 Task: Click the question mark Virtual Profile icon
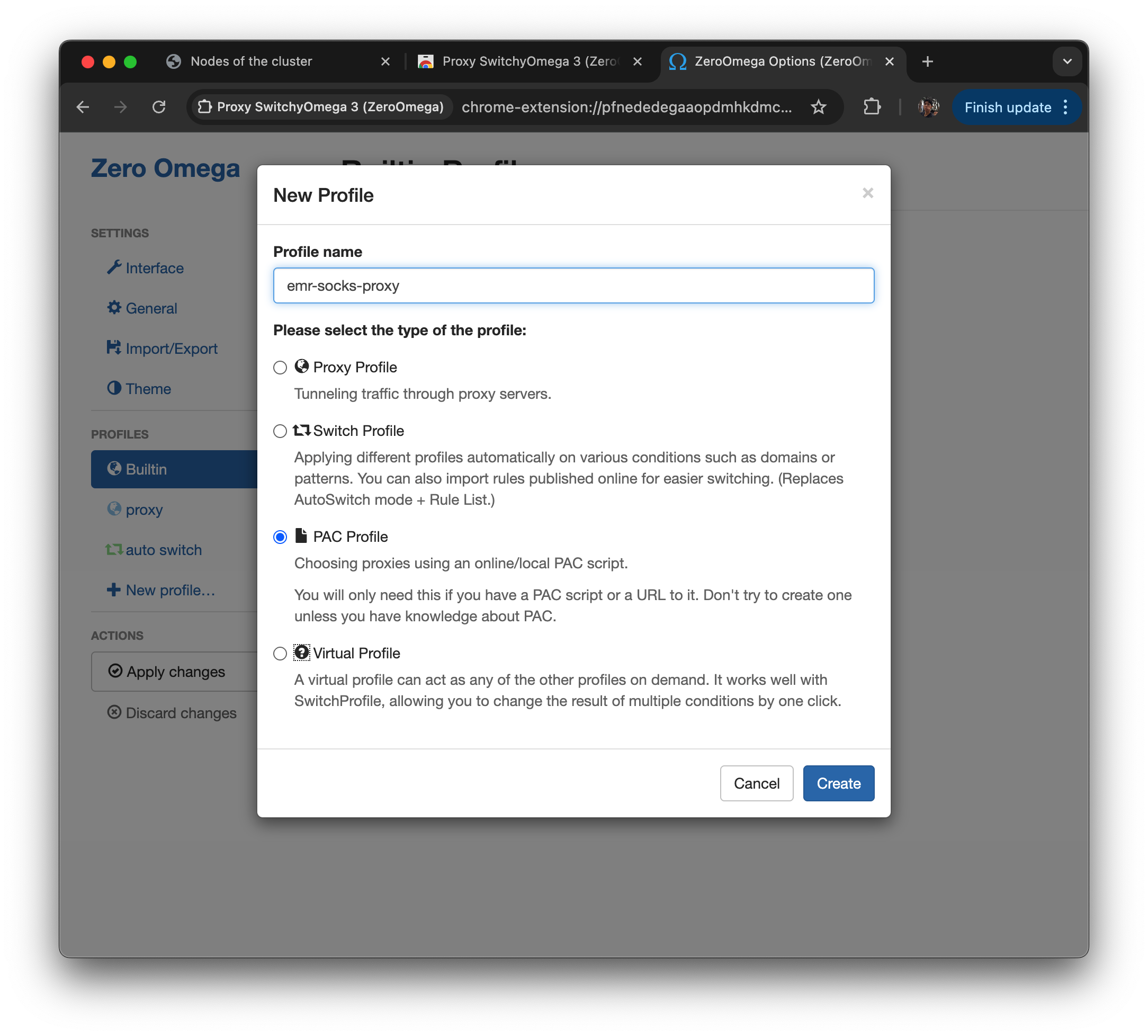click(302, 653)
